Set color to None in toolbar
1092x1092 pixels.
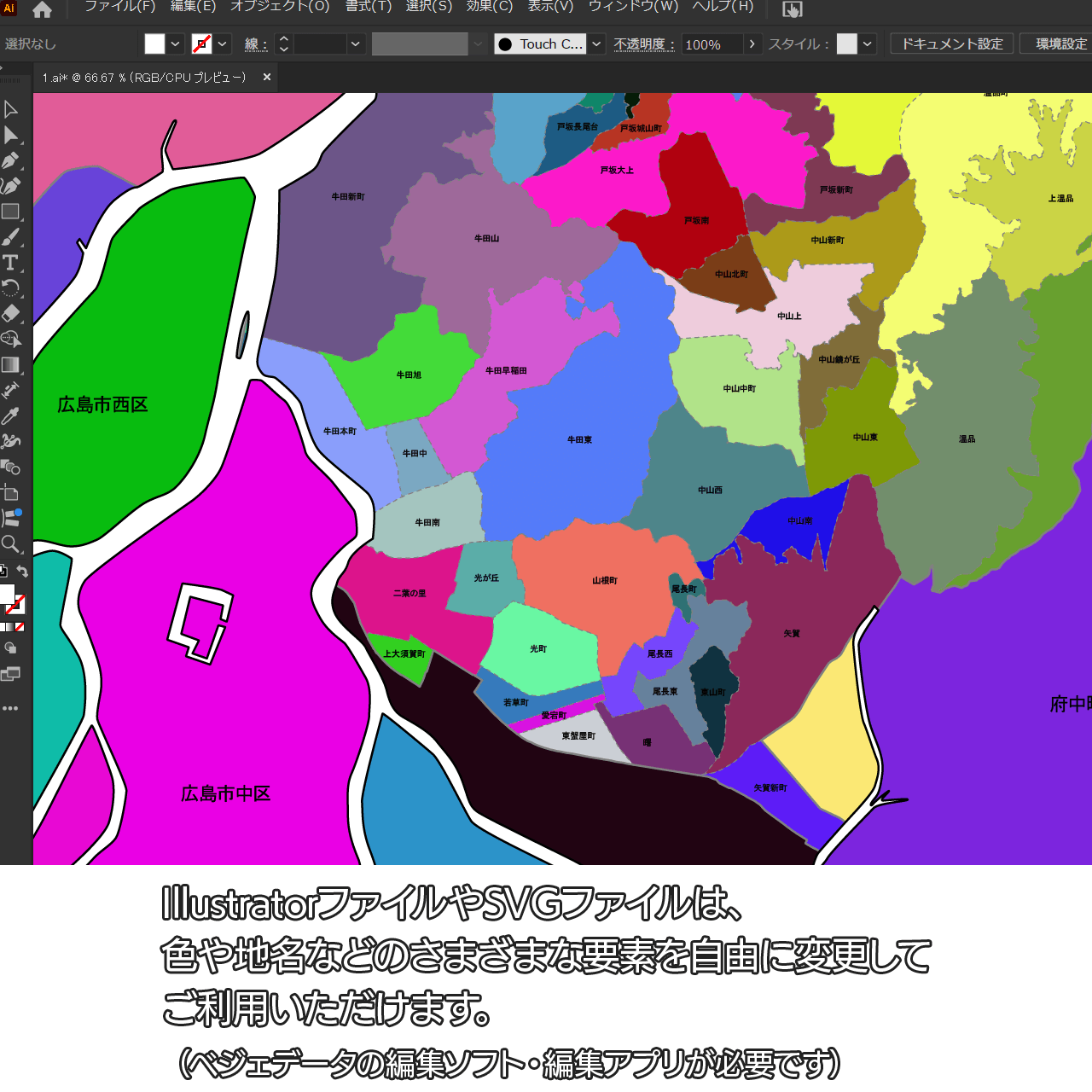pos(20,627)
